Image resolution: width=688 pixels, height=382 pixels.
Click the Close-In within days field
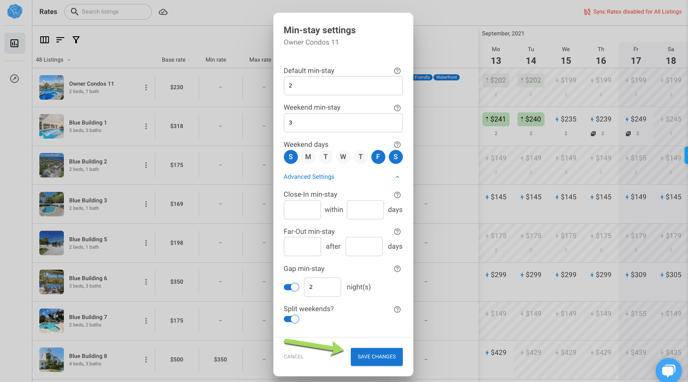click(366, 210)
